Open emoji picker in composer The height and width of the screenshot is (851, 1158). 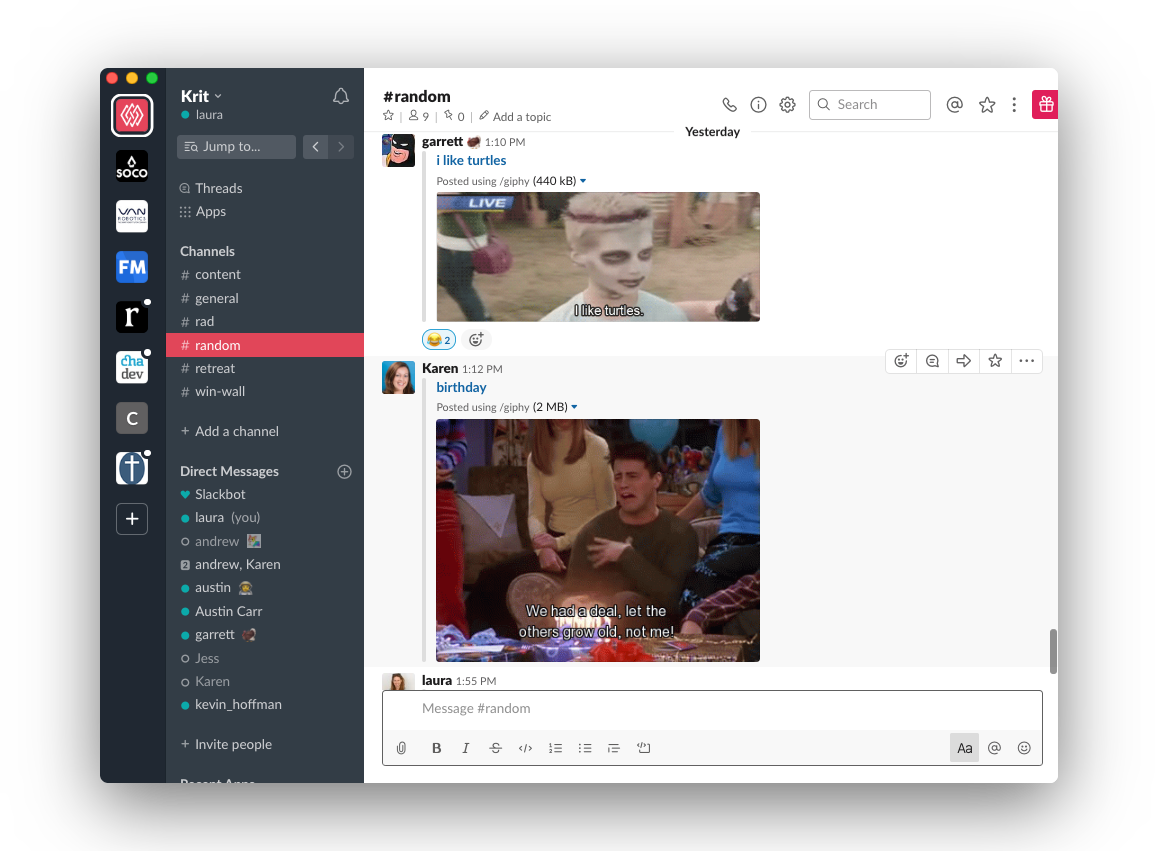click(1024, 748)
